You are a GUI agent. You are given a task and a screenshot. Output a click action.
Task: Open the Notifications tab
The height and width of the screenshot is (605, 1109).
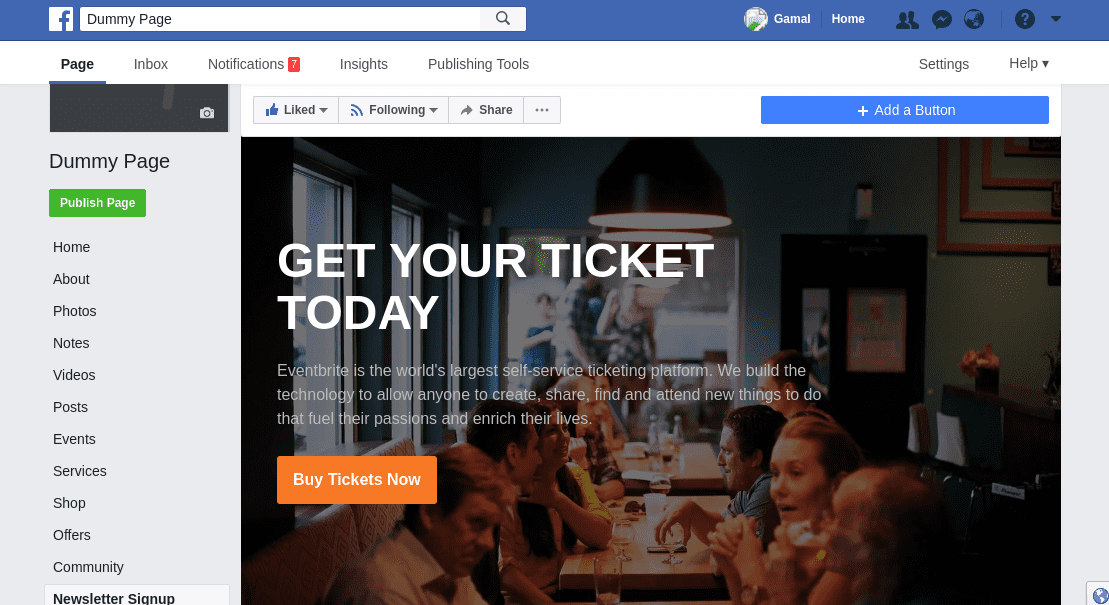click(x=254, y=64)
